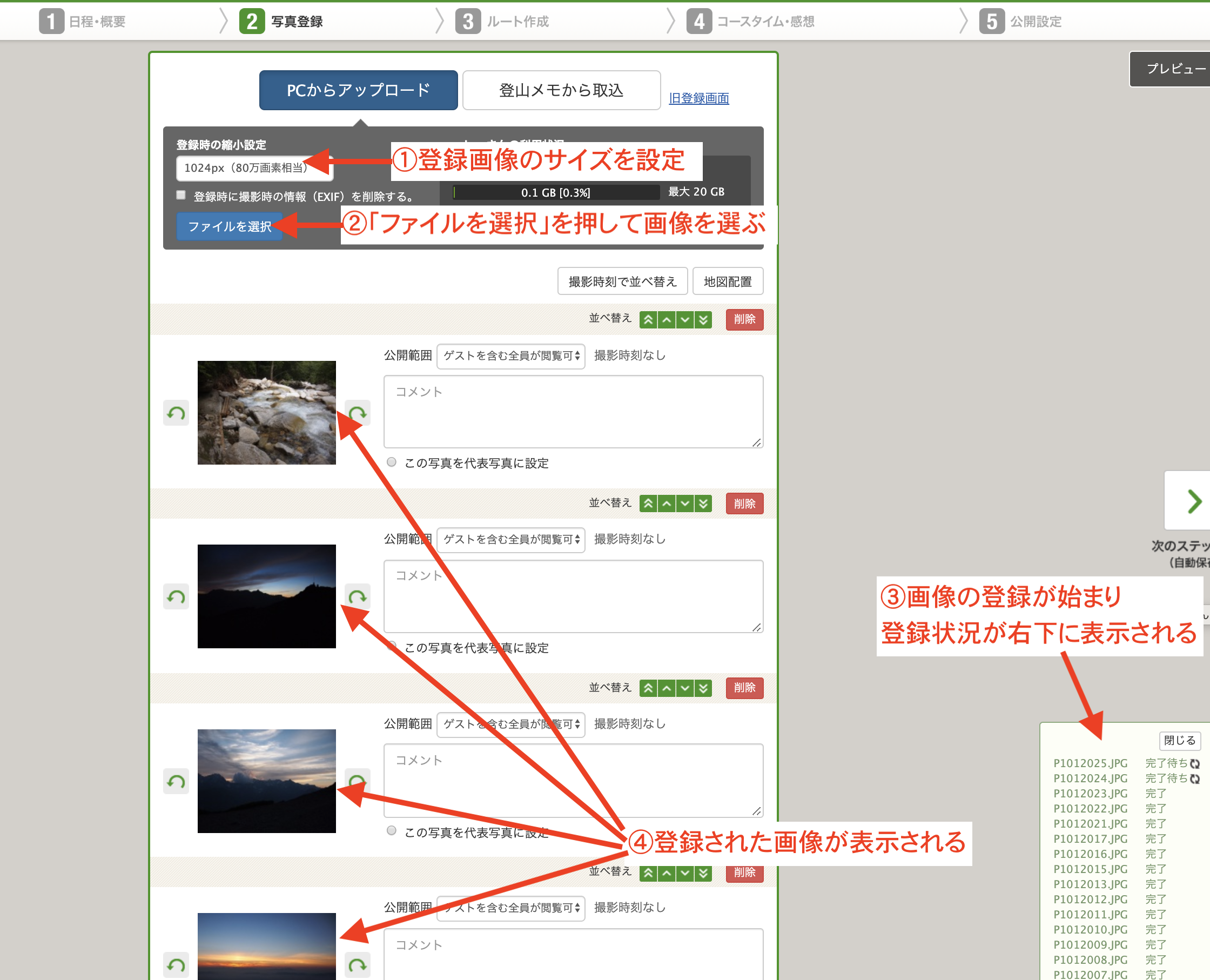The height and width of the screenshot is (980, 1210).
Task: Move the second photo to the top
Action: tap(648, 504)
